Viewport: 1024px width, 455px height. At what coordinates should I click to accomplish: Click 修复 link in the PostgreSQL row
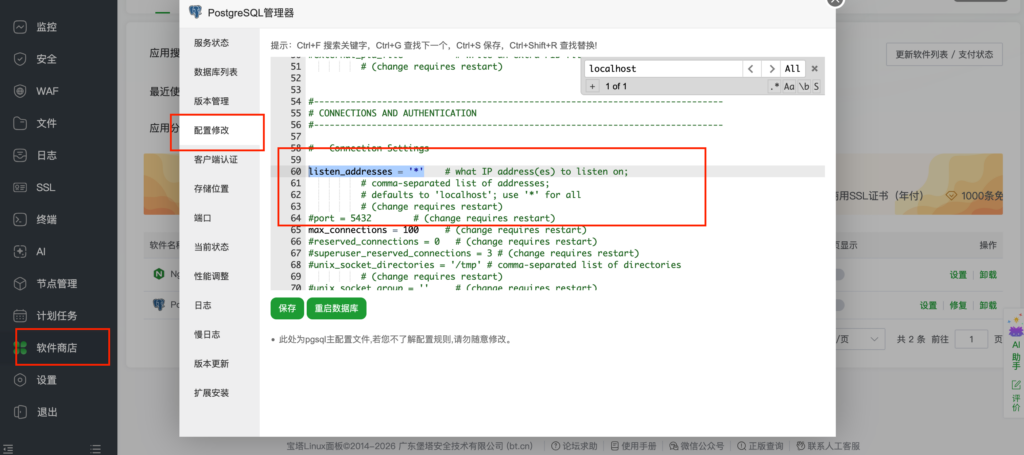[958, 305]
